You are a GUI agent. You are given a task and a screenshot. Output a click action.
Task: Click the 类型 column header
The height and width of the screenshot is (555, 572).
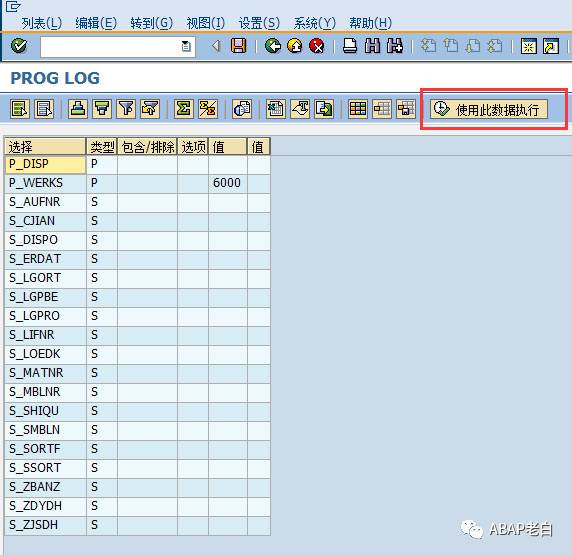[102, 147]
